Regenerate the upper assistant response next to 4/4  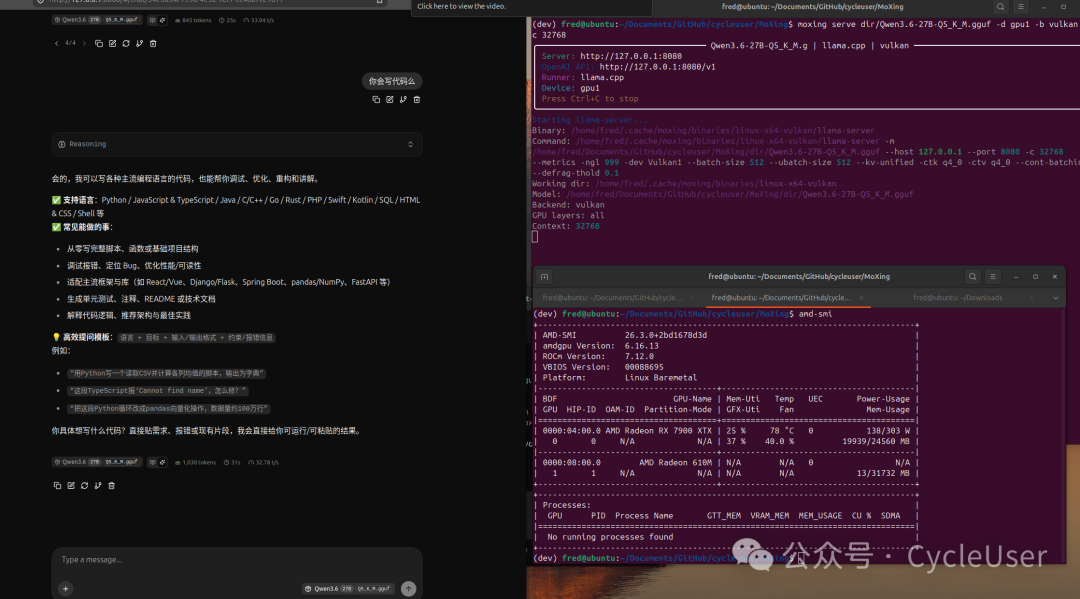point(126,43)
